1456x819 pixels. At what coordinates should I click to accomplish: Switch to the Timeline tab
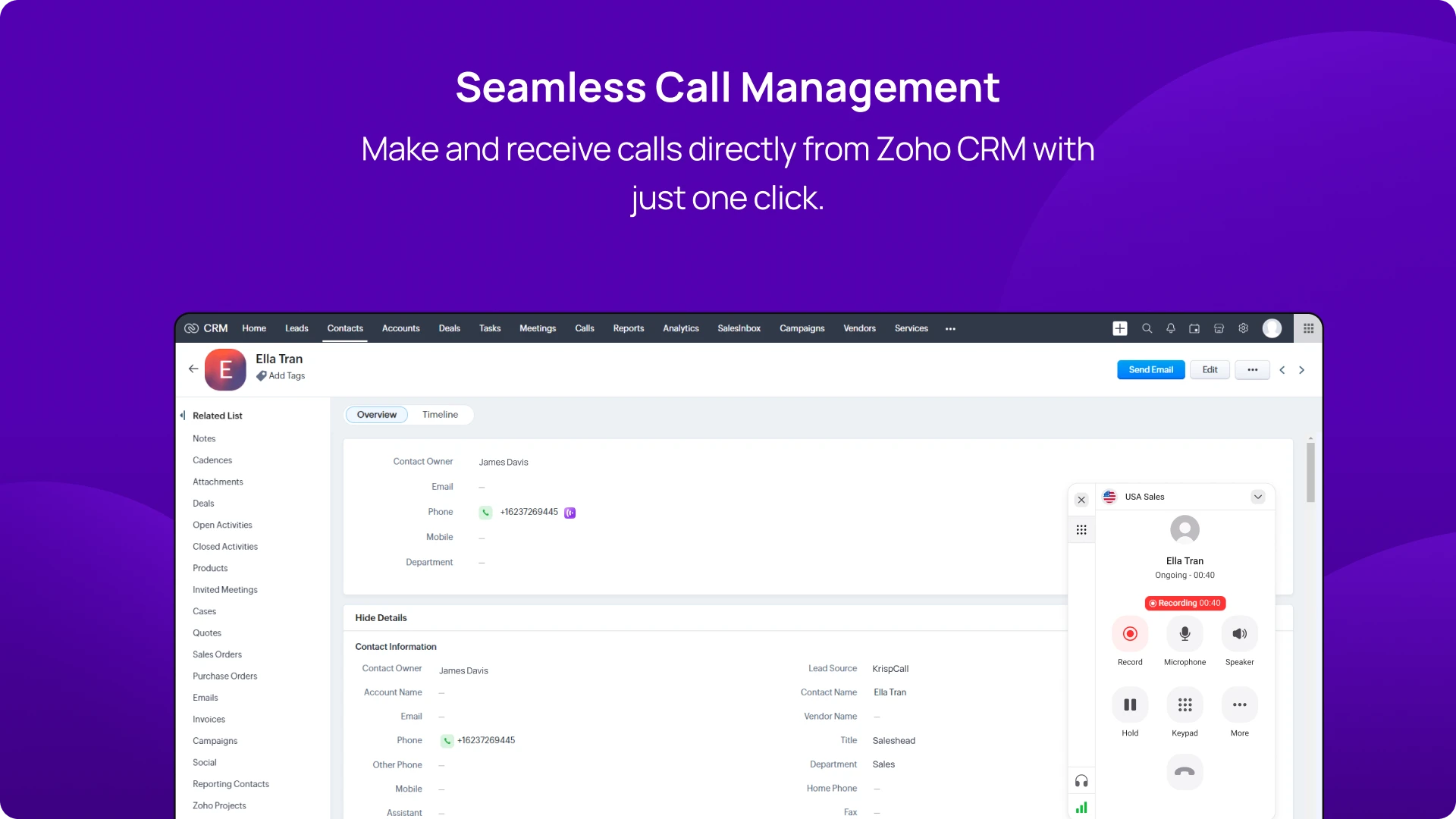[440, 415]
